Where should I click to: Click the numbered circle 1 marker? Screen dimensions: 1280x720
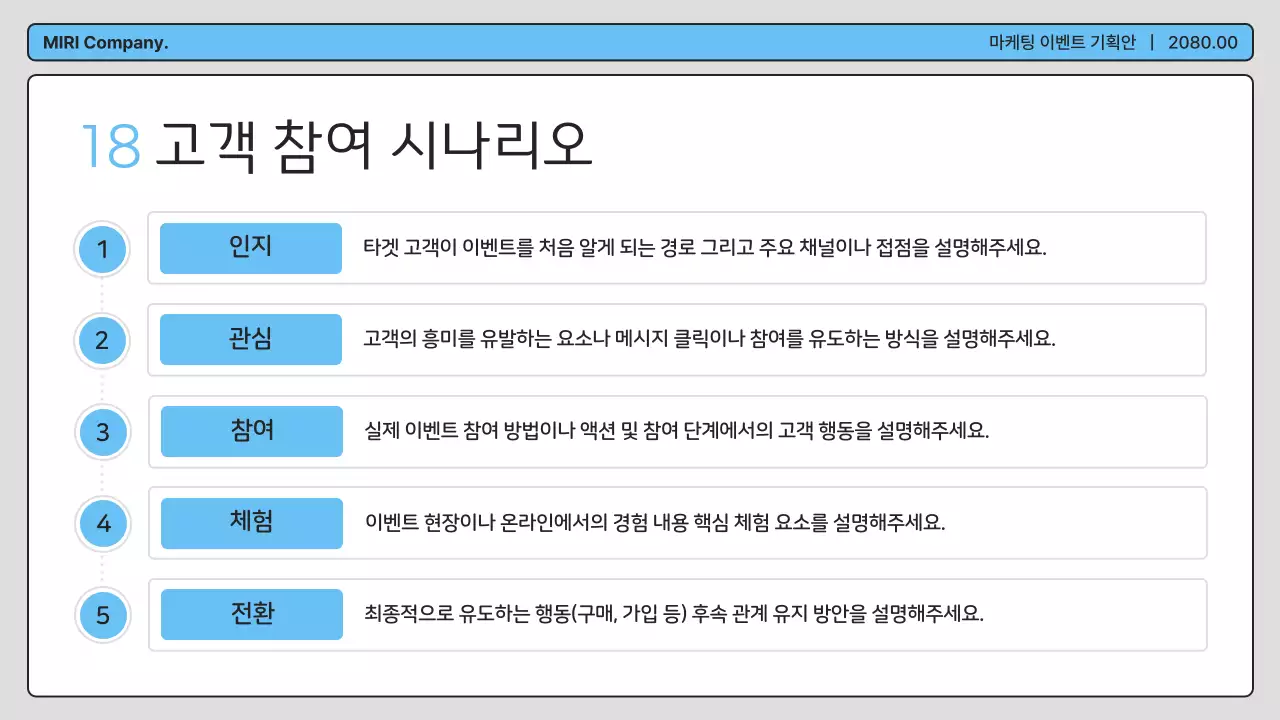point(102,248)
